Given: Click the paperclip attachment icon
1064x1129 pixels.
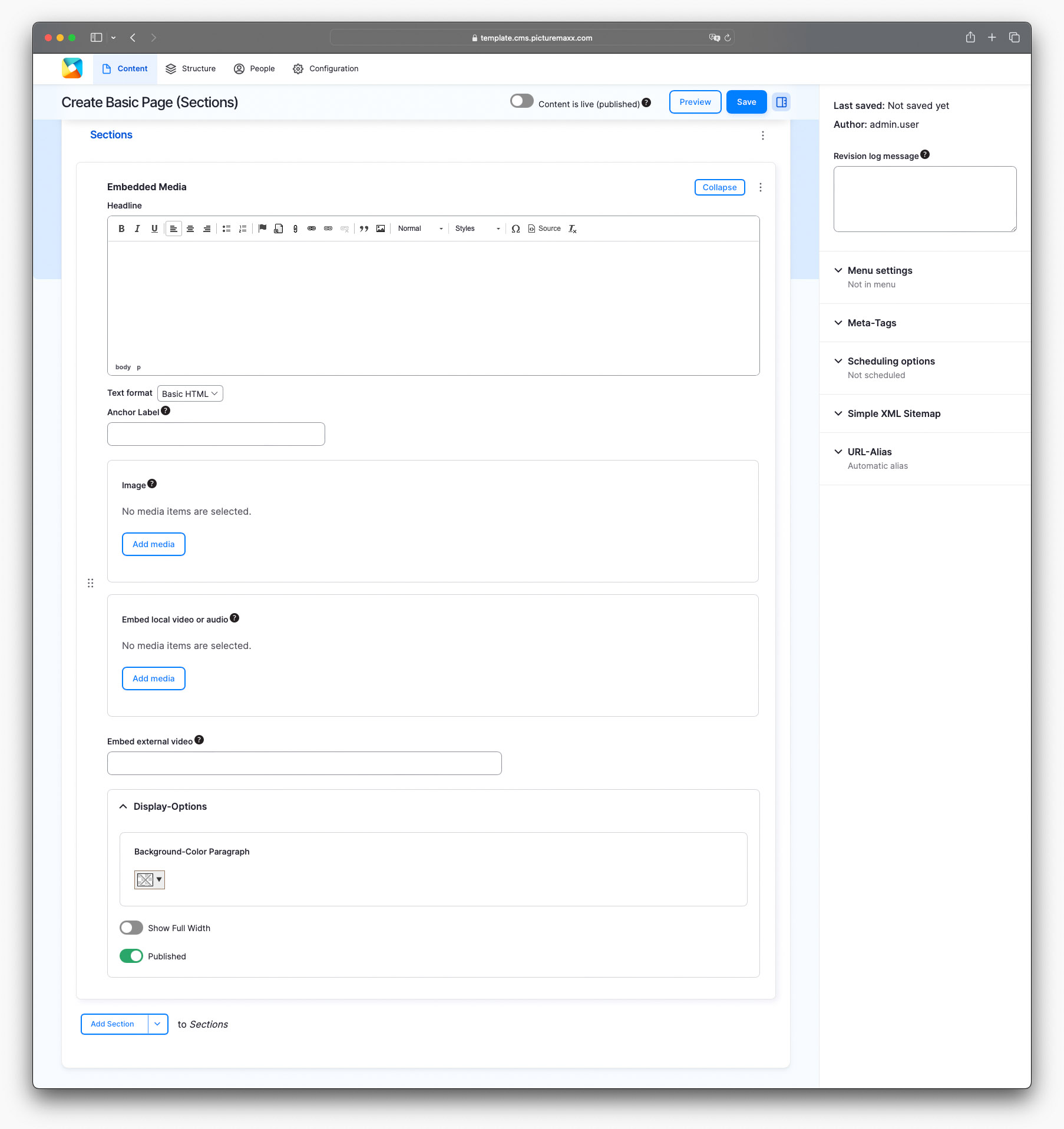Looking at the screenshot, I should (x=295, y=229).
